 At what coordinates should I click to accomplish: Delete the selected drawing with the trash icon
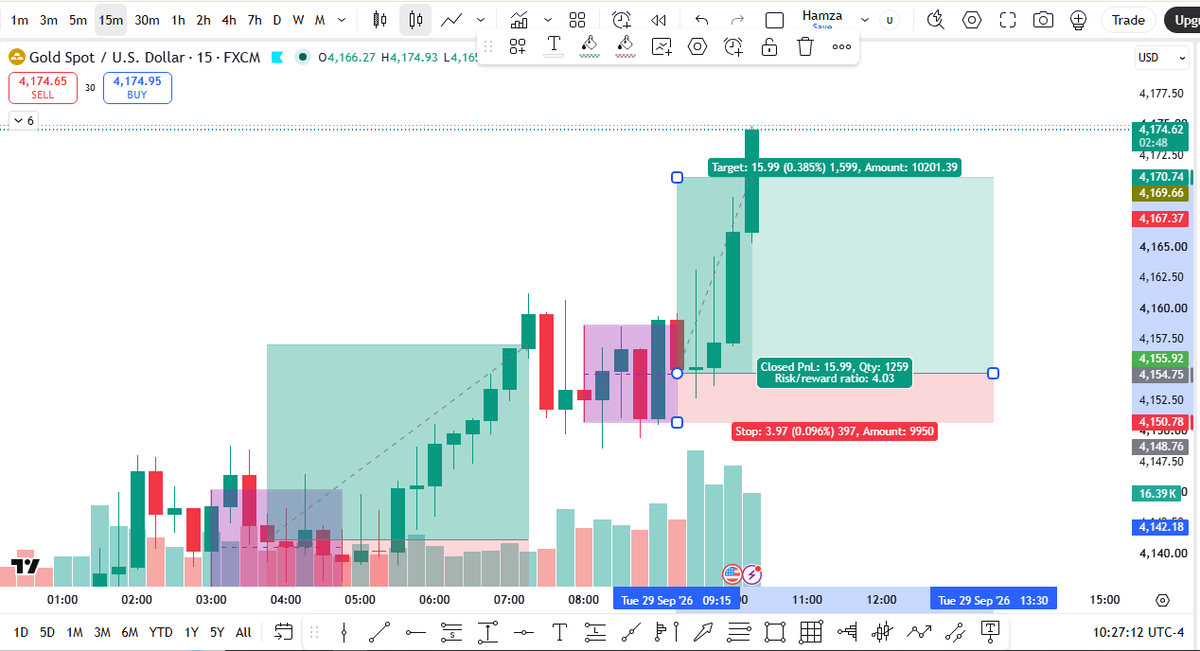[x=805, y=46]
